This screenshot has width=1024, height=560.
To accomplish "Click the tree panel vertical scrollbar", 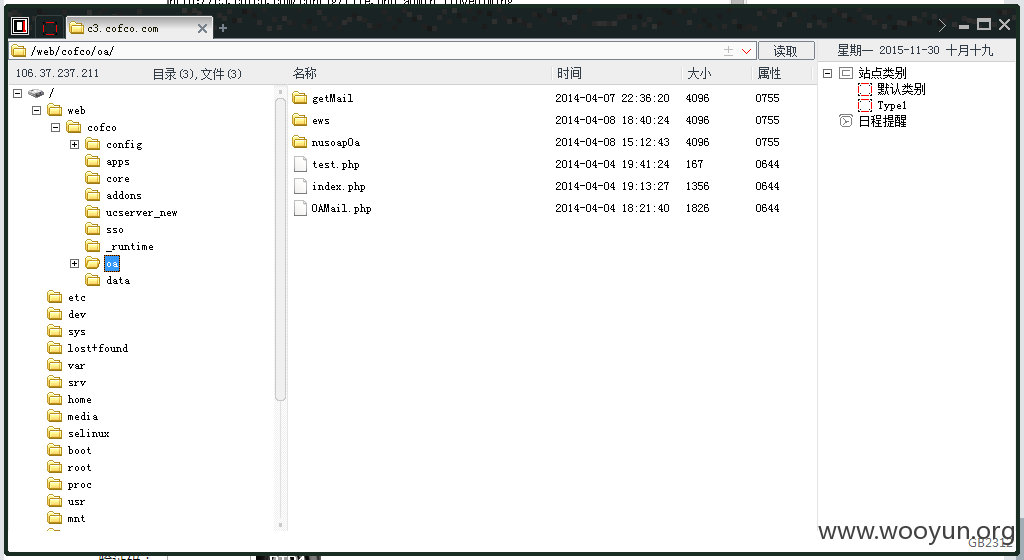I will point(280,248).
